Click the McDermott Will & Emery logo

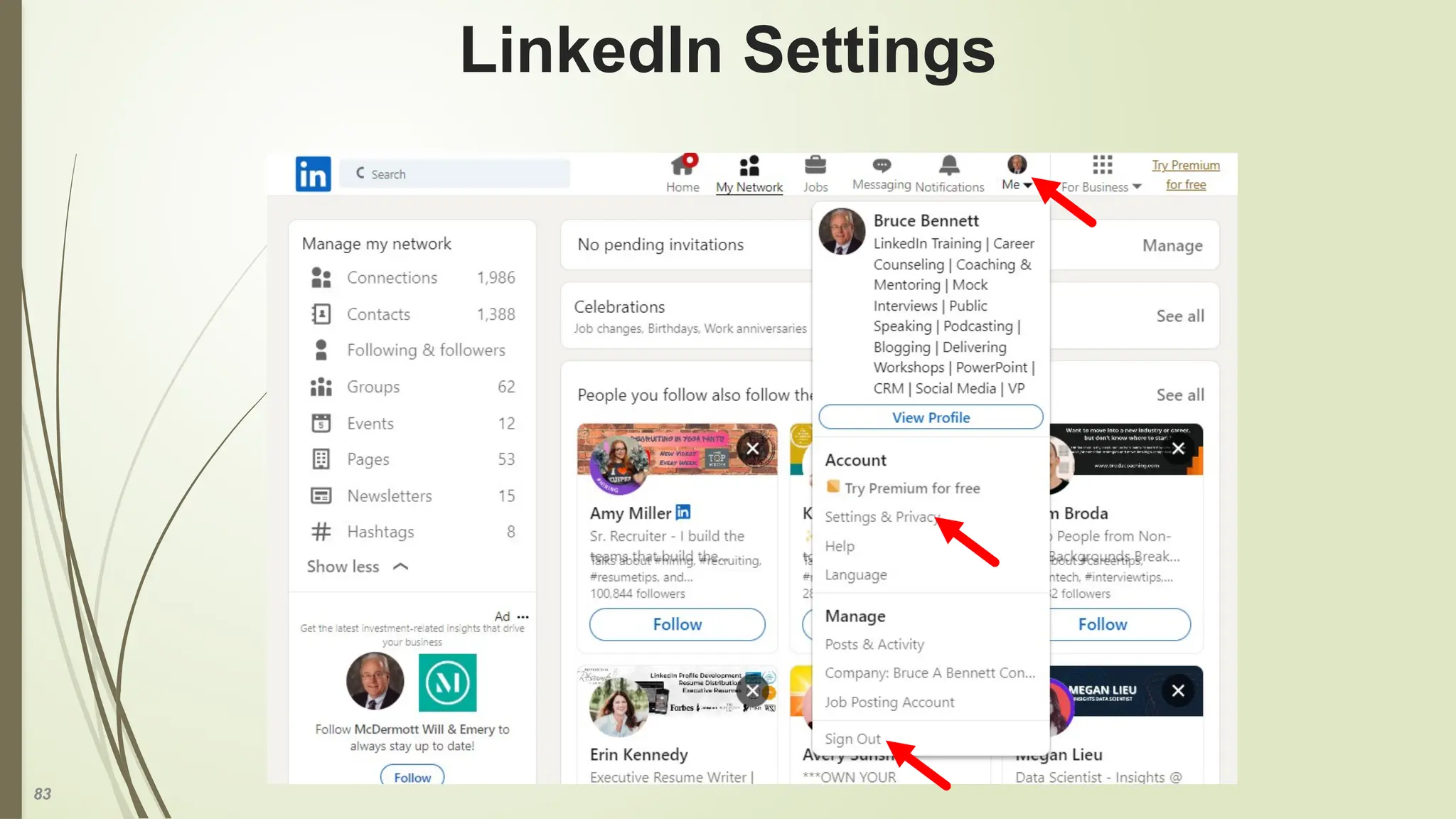448,682
